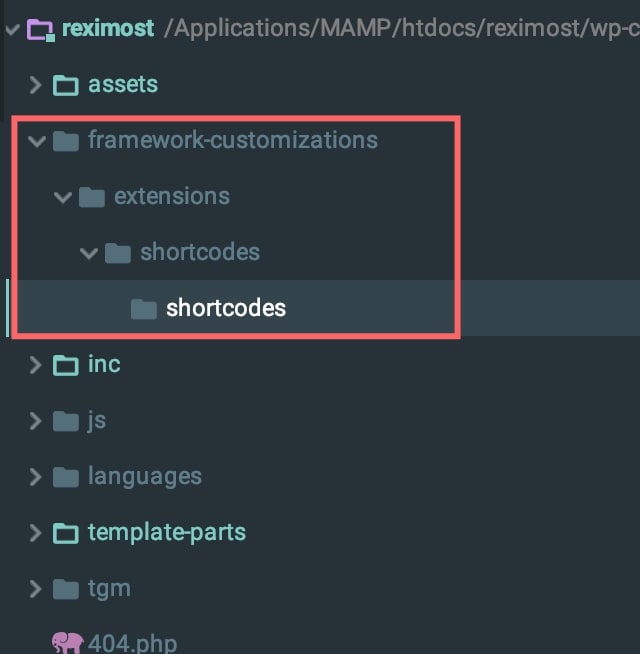
Task: Select the 404.php file
Action: pos(132,643)
